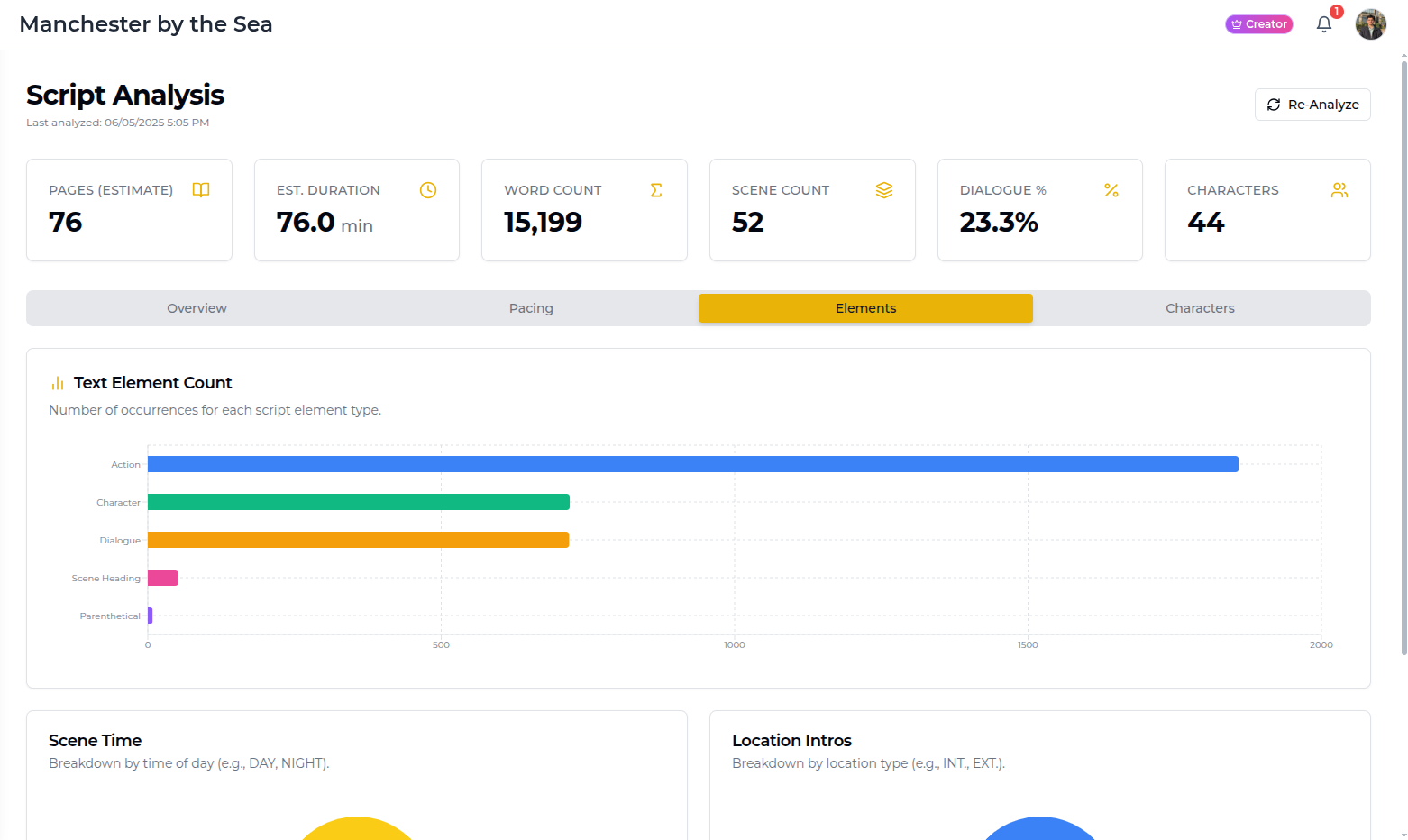Click the clock icon in Est. Duration card

click(x=428, y=190)
